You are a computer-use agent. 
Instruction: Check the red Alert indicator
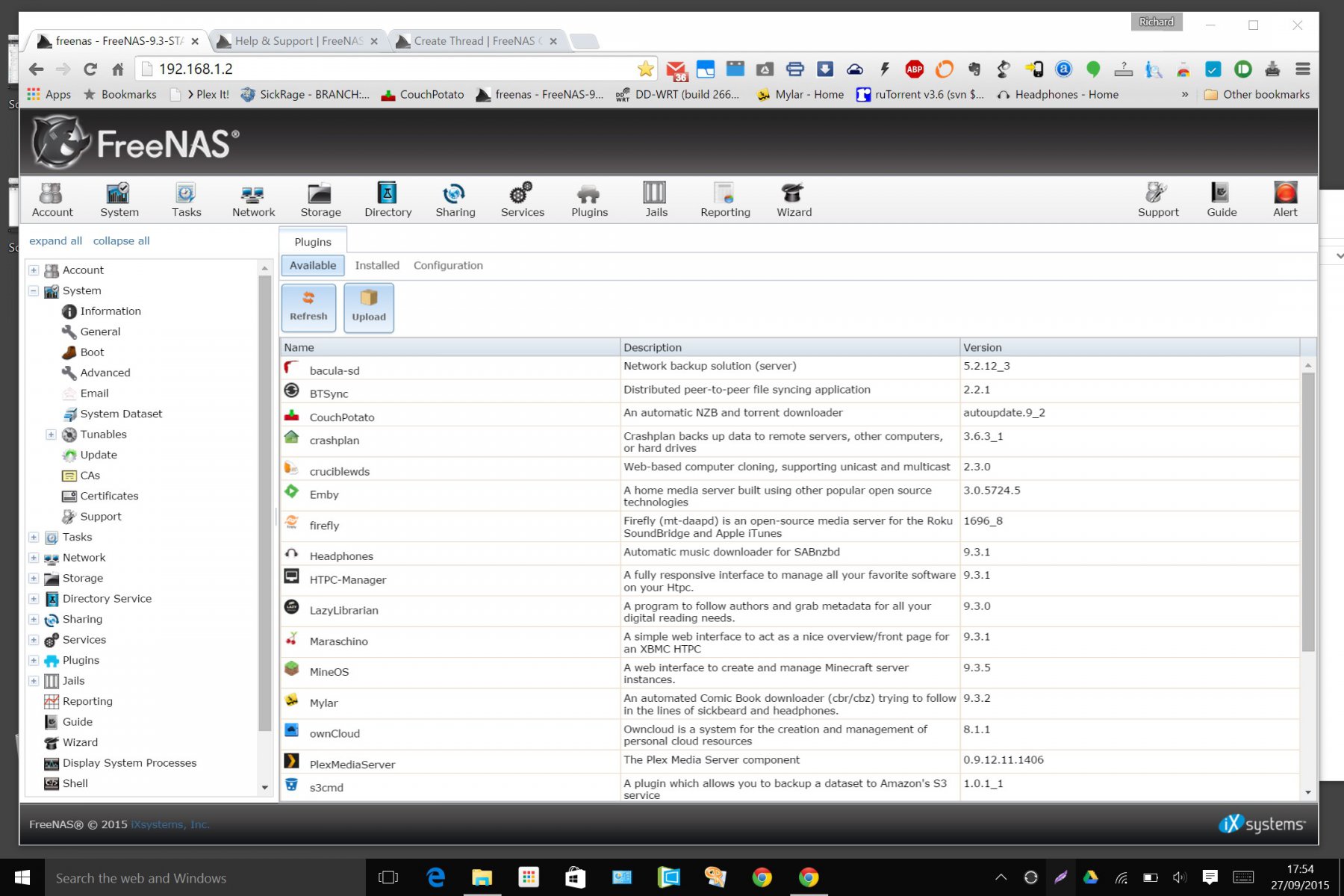[x=1285, y=199]
